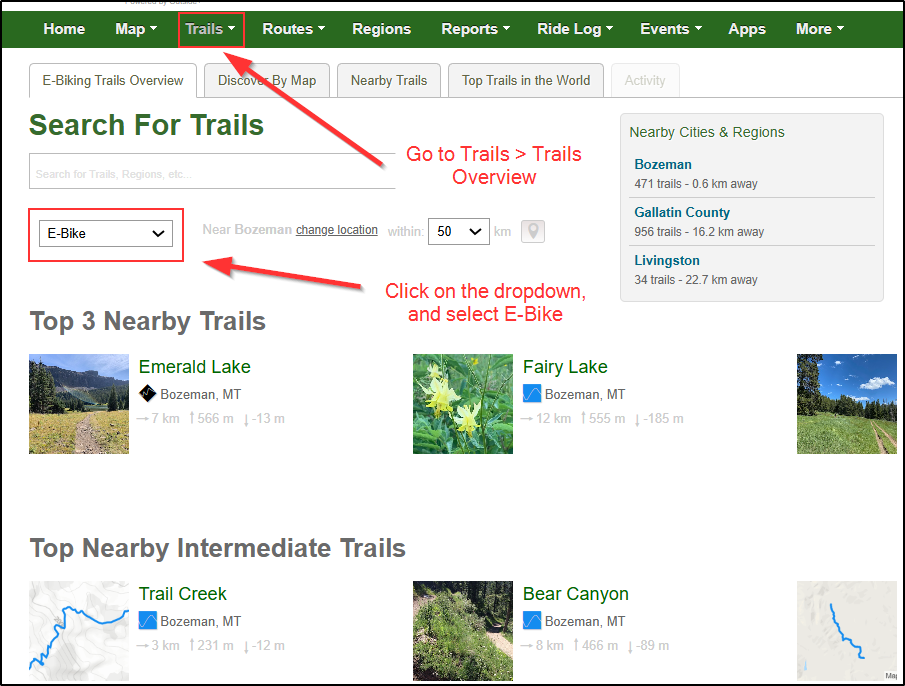Open the Activity tab
Image resolution: width=905 pixels, height=686 pixels.
click(645, 81)
